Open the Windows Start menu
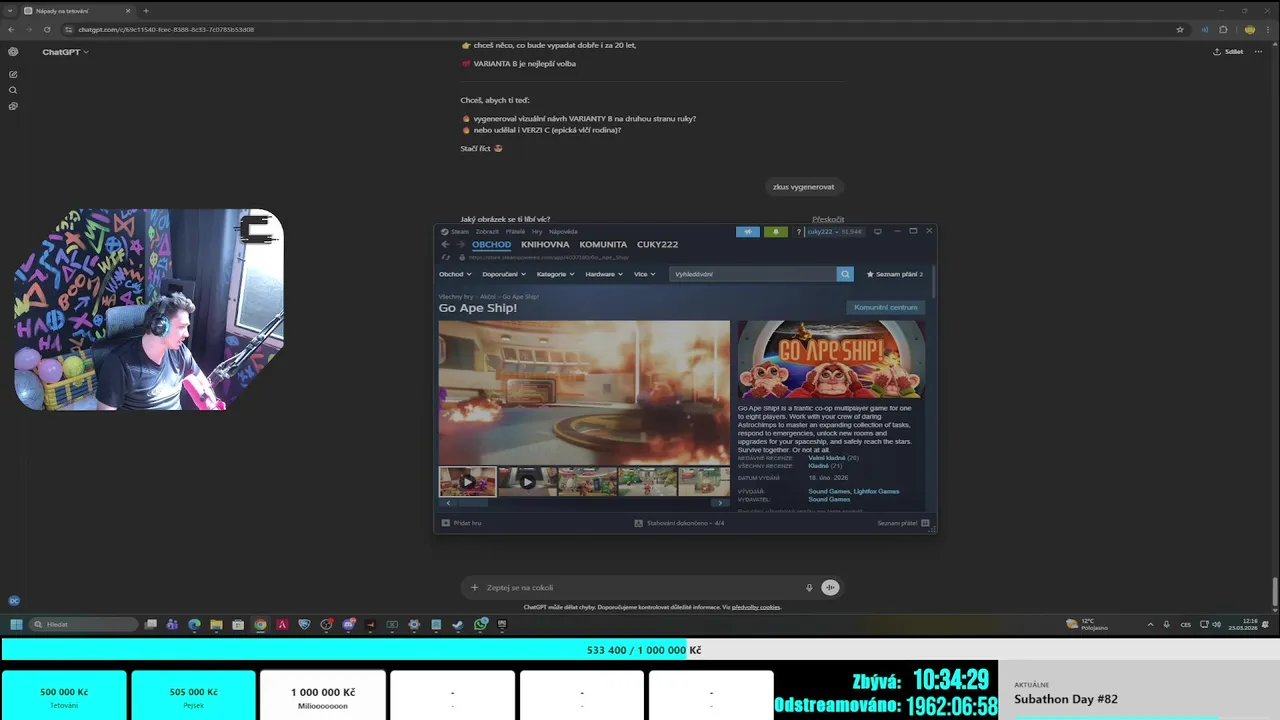Screen dimensions: 1280x720 [16, 624]
